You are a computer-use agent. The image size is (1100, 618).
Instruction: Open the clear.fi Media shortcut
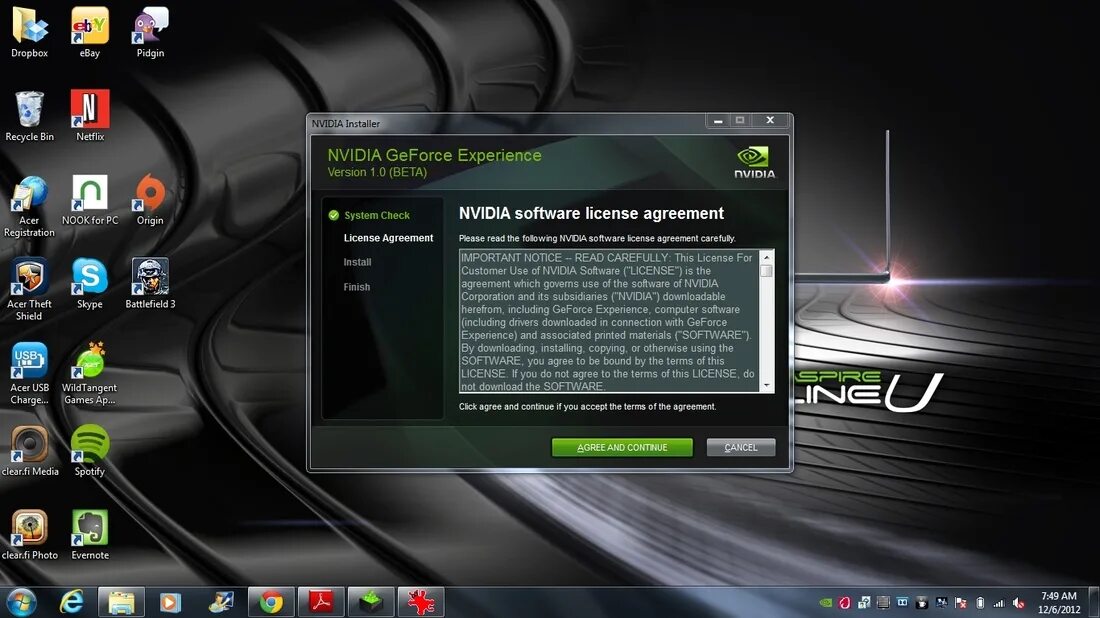point(29,451)
